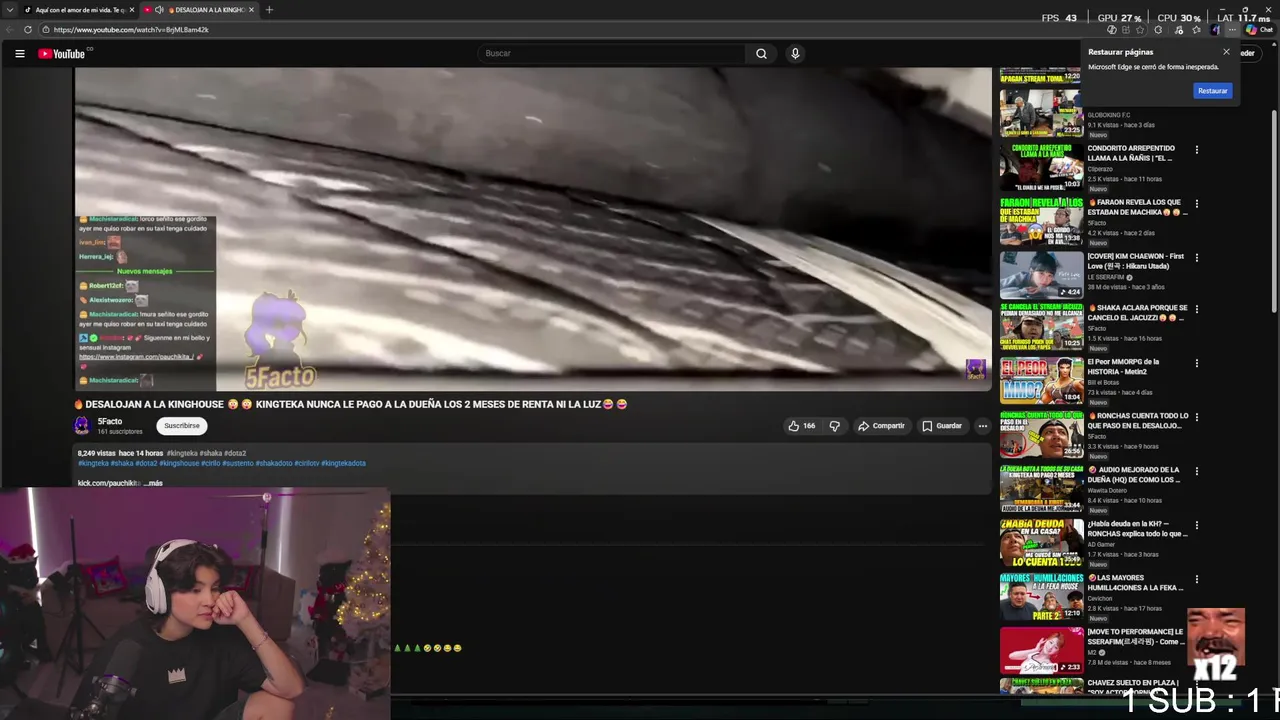The width and height of the screenshot is (1280, 720).
Task: Start voice search with microphone icon
Action: [795, 54]
